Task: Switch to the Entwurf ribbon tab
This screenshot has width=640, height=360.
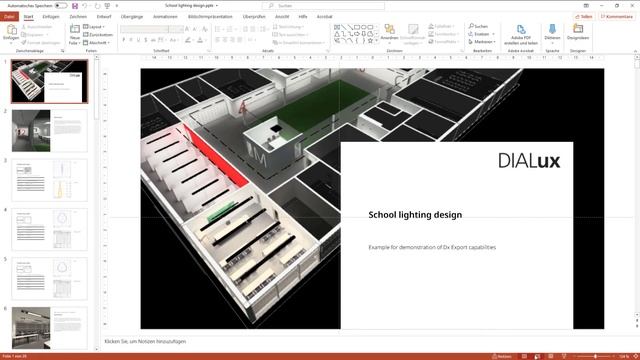Action: 104,17
